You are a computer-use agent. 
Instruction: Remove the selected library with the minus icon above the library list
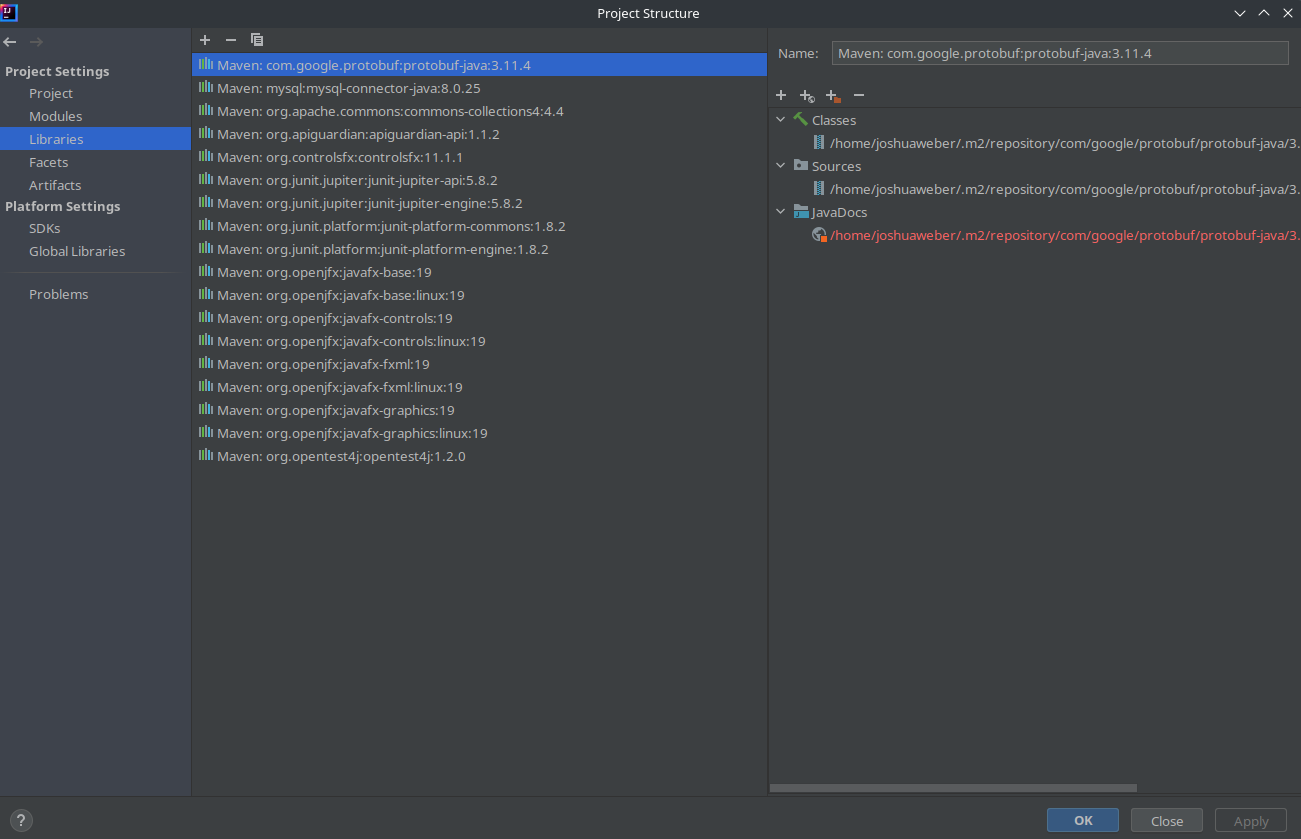(231, 40)
